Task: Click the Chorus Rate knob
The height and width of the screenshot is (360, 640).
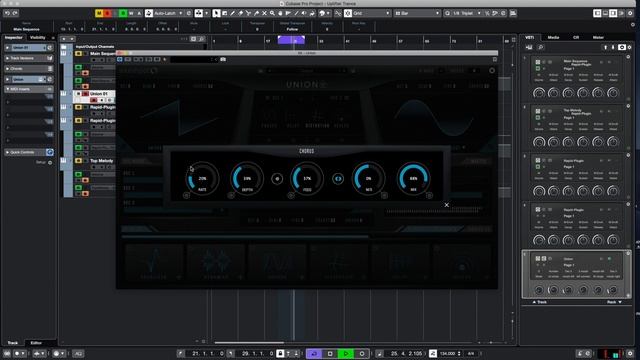Action: click(202, 179)
